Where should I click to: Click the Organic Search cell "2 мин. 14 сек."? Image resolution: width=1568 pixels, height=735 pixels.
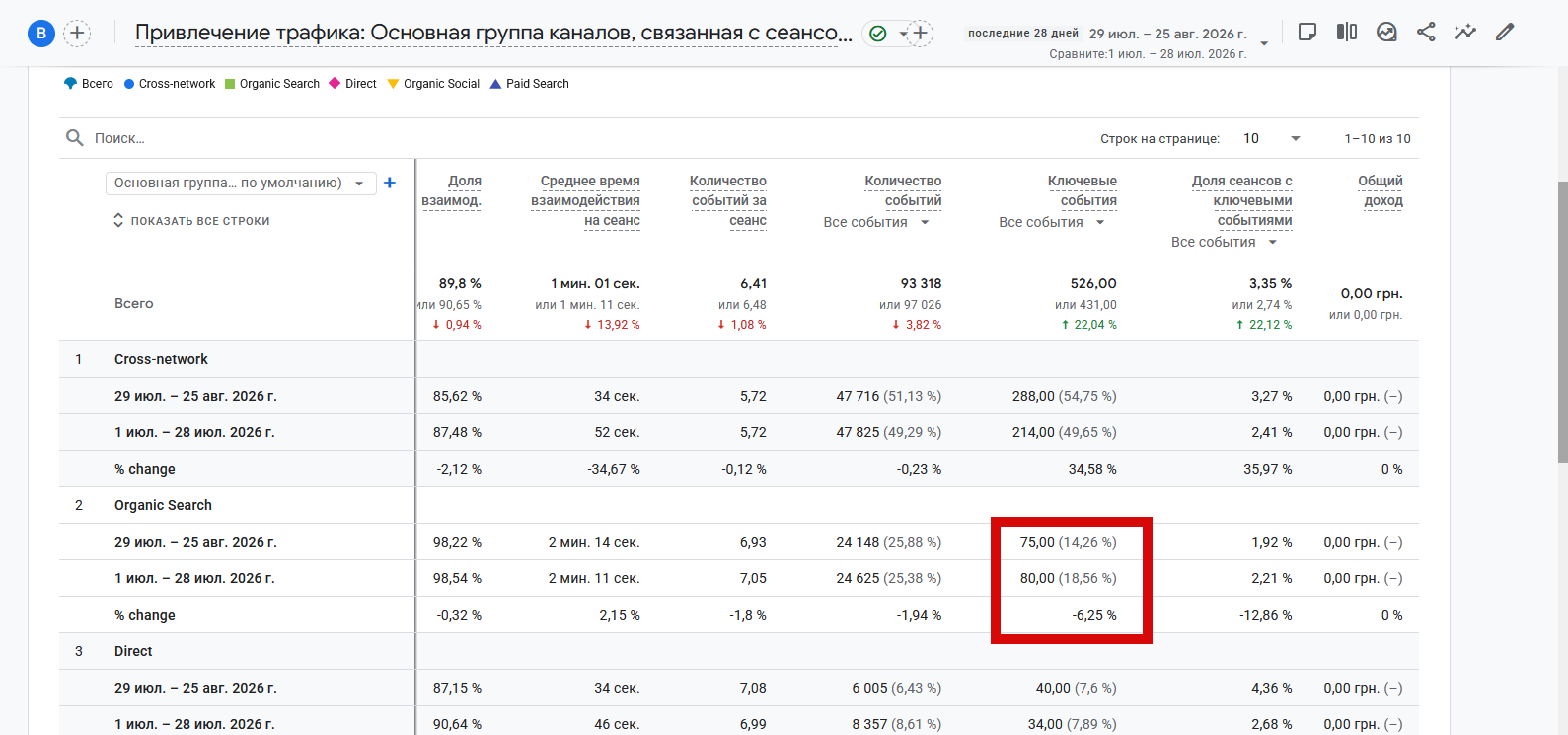coord(594,542)
